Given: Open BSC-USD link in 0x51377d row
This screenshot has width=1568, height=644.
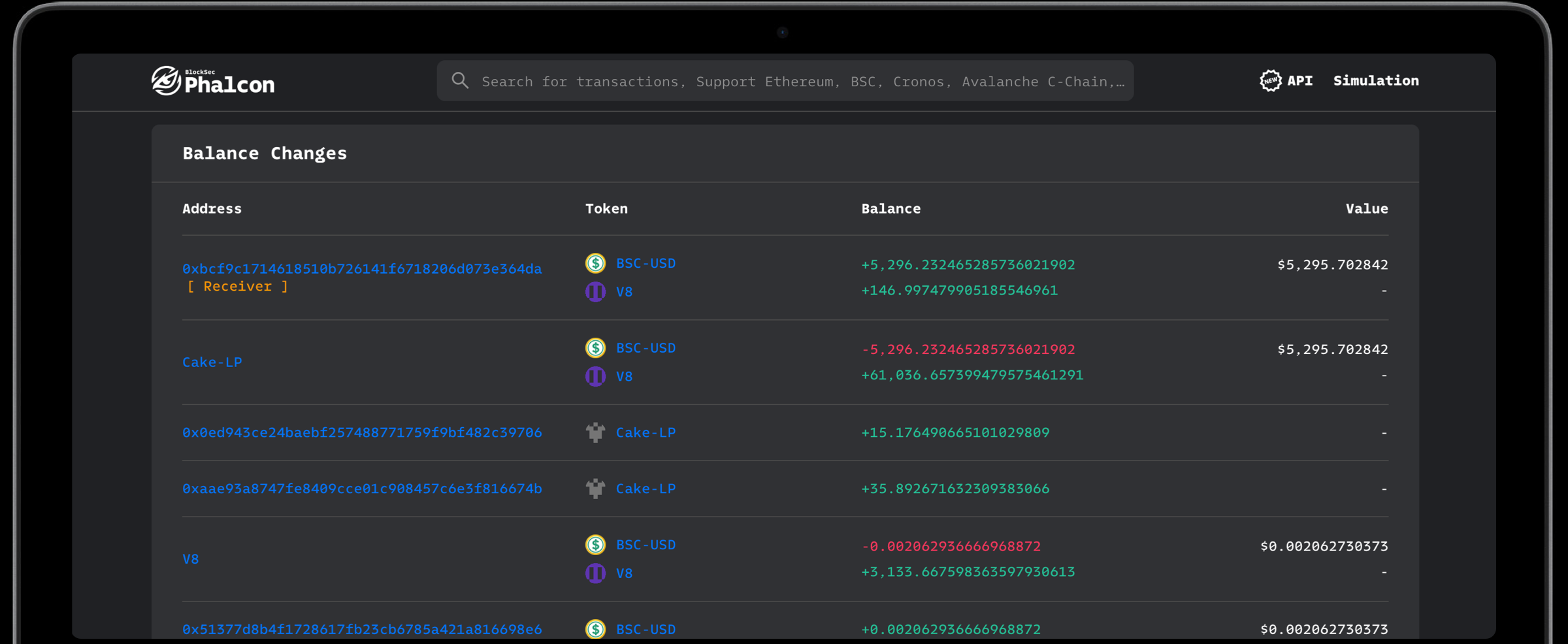Looking at the screenshot, I should [645, 629].
